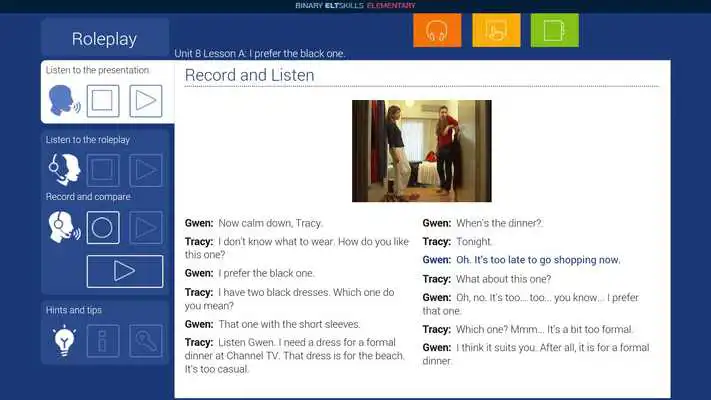Play back your recording
This screenshot has height=400, width=711.
point(146,227)
